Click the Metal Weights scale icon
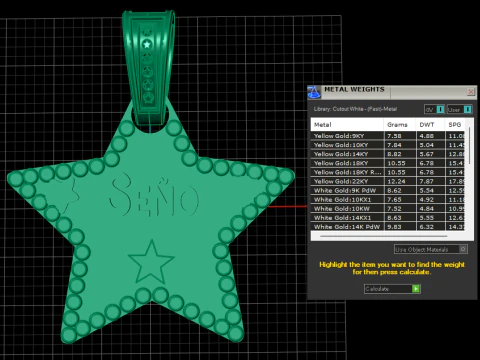The image size is (480, 360). [314, 92]
